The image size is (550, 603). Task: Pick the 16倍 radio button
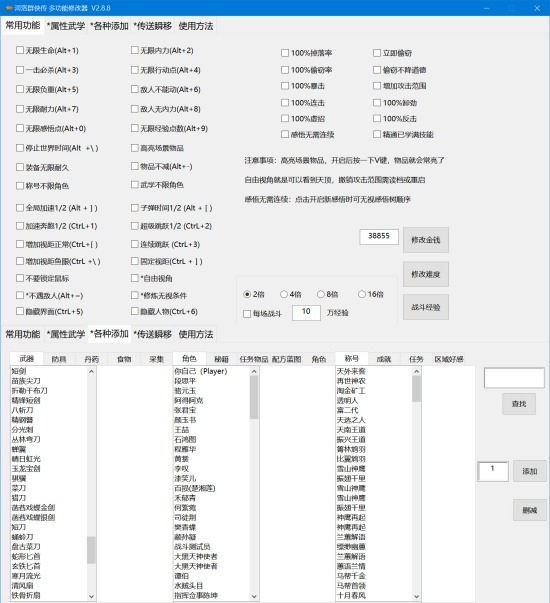[x=362, y=294]
